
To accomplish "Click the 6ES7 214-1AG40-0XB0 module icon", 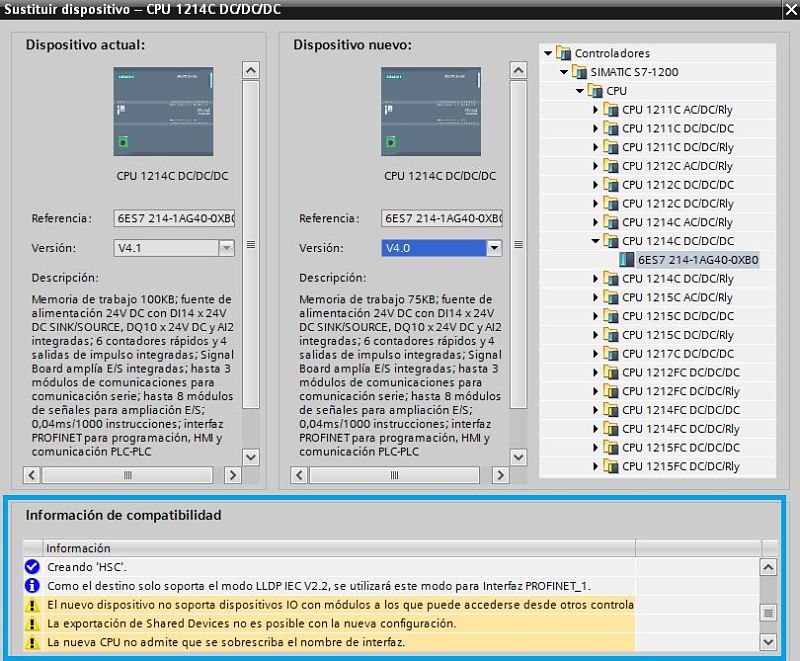I will pos(627,260).
